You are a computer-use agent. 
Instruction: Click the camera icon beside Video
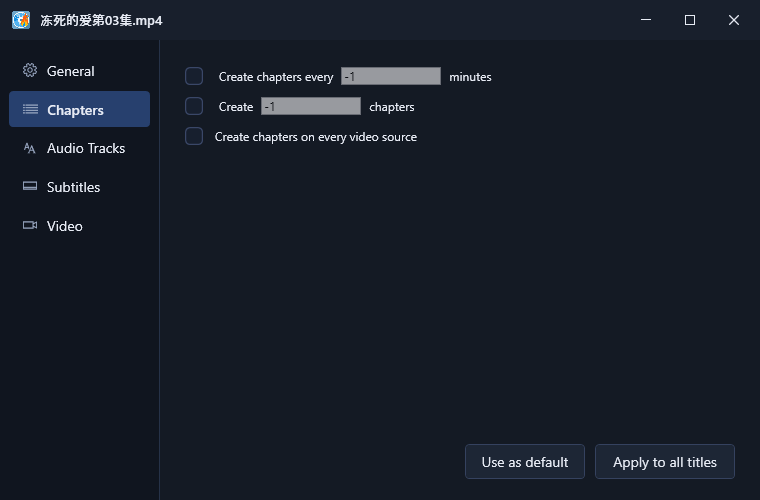(30, 225)
